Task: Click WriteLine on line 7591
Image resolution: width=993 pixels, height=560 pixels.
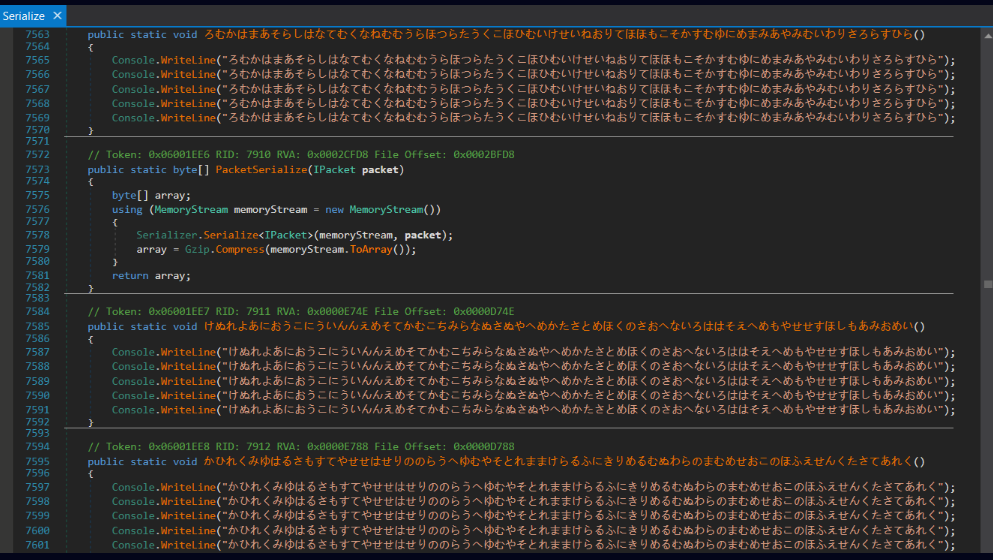Action: pyautogui.click(x=188, y=410)
